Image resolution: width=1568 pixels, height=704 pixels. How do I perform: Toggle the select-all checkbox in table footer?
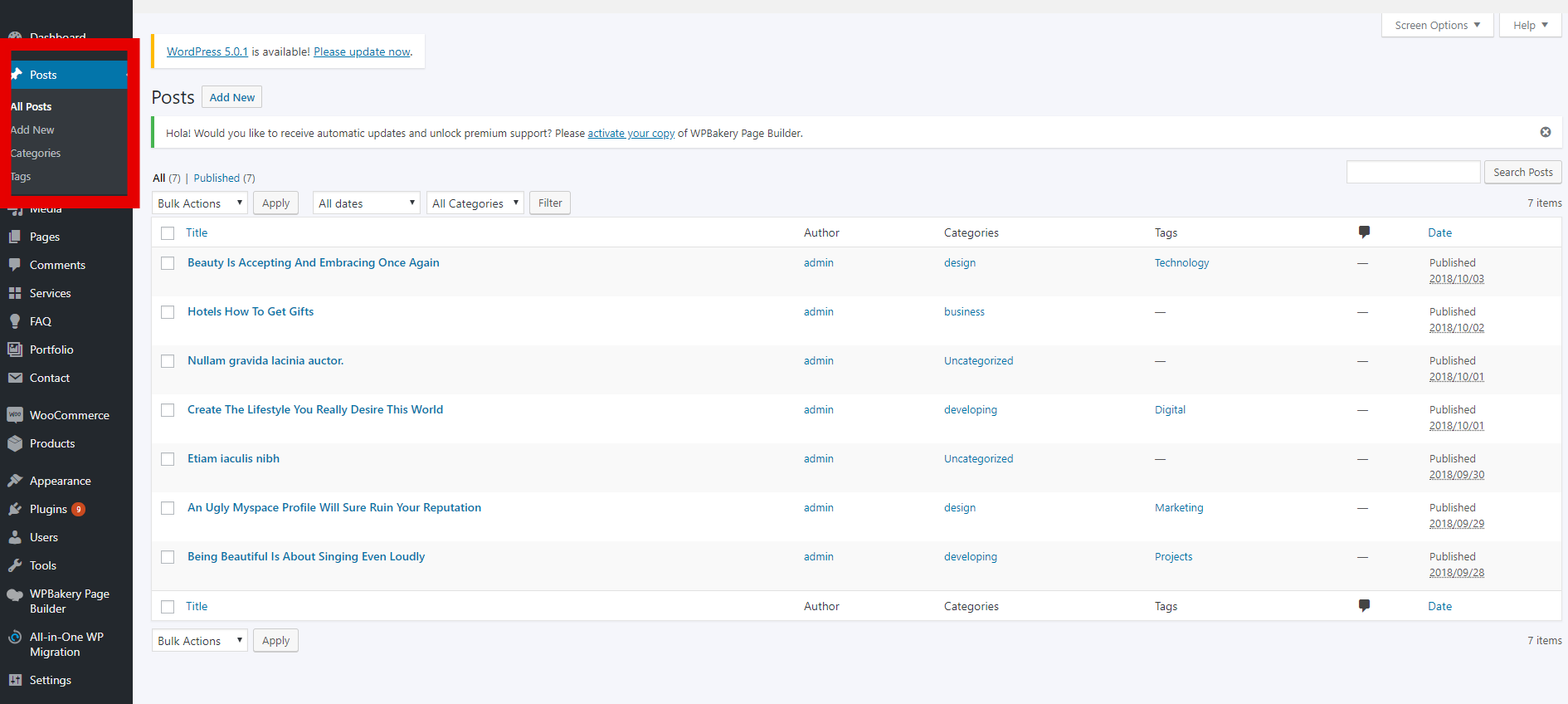(168, 607)
